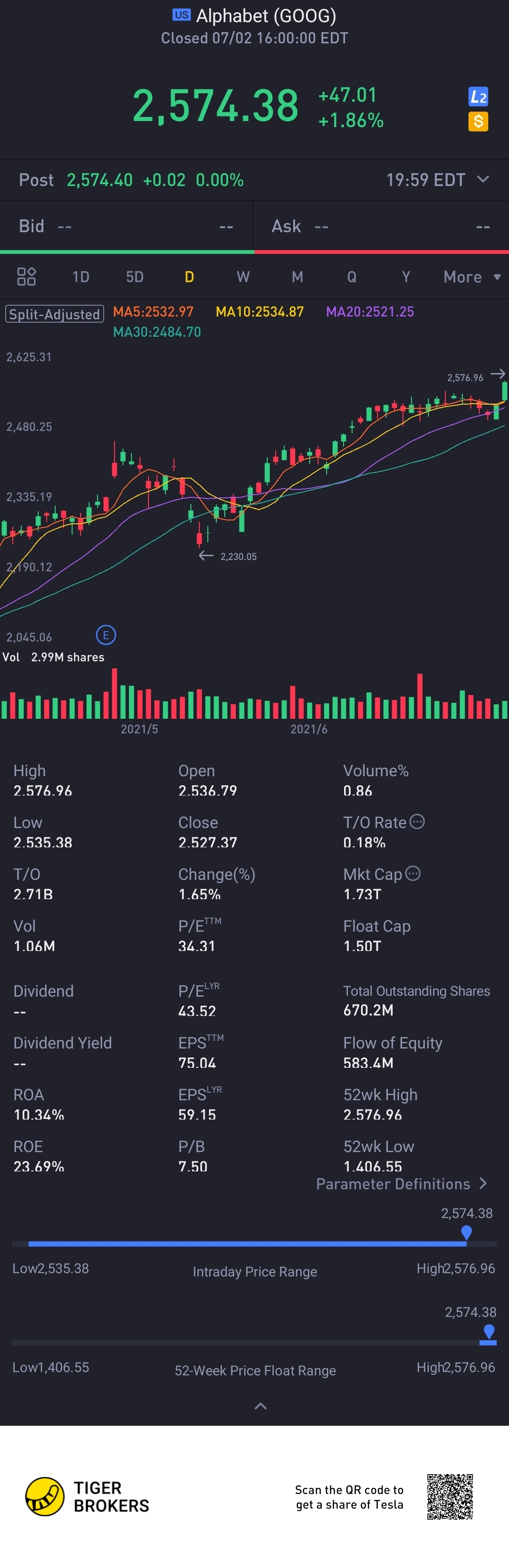509x1568 pixels.
Task: Tap the QR code image
Action: point(450,1497)
